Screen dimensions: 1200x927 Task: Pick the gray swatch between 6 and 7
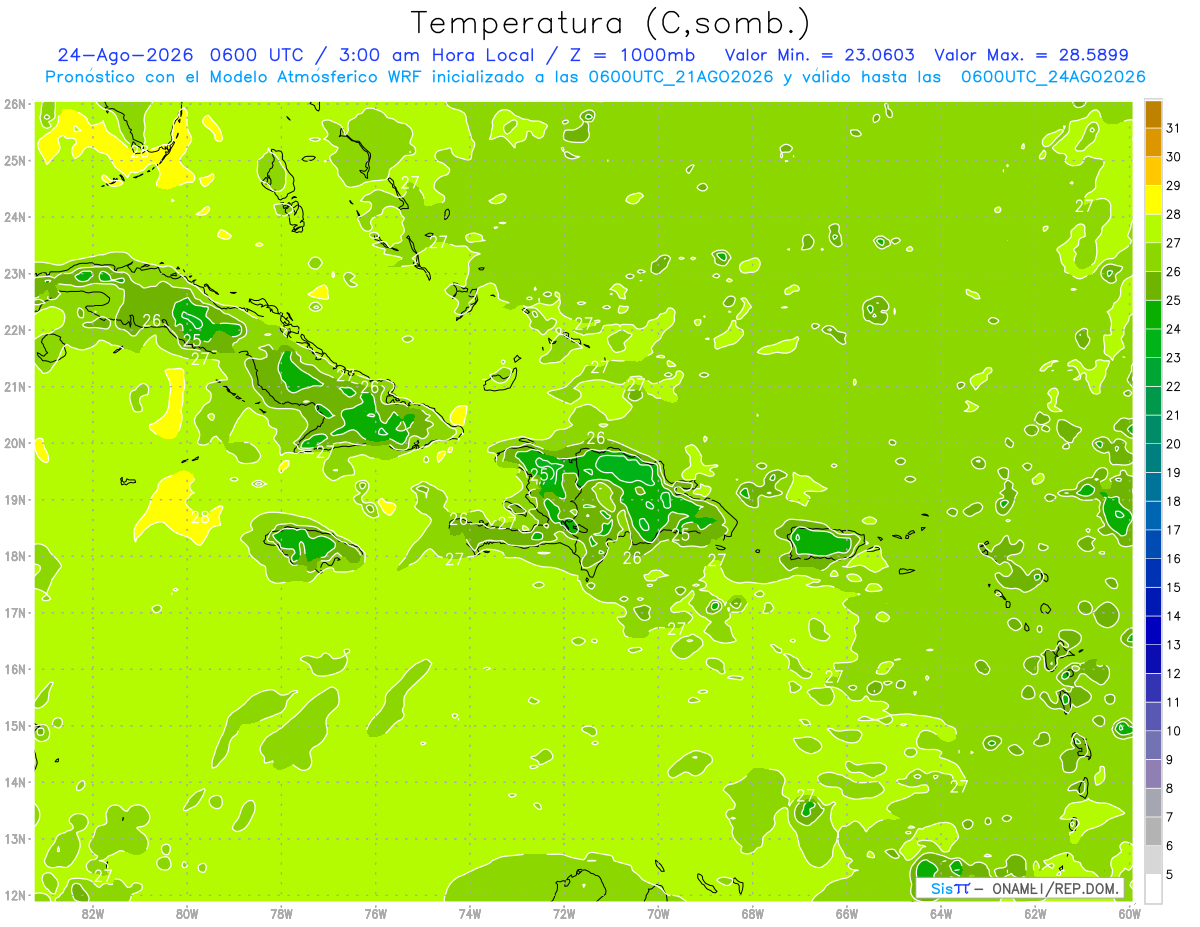click(1153, 831)
